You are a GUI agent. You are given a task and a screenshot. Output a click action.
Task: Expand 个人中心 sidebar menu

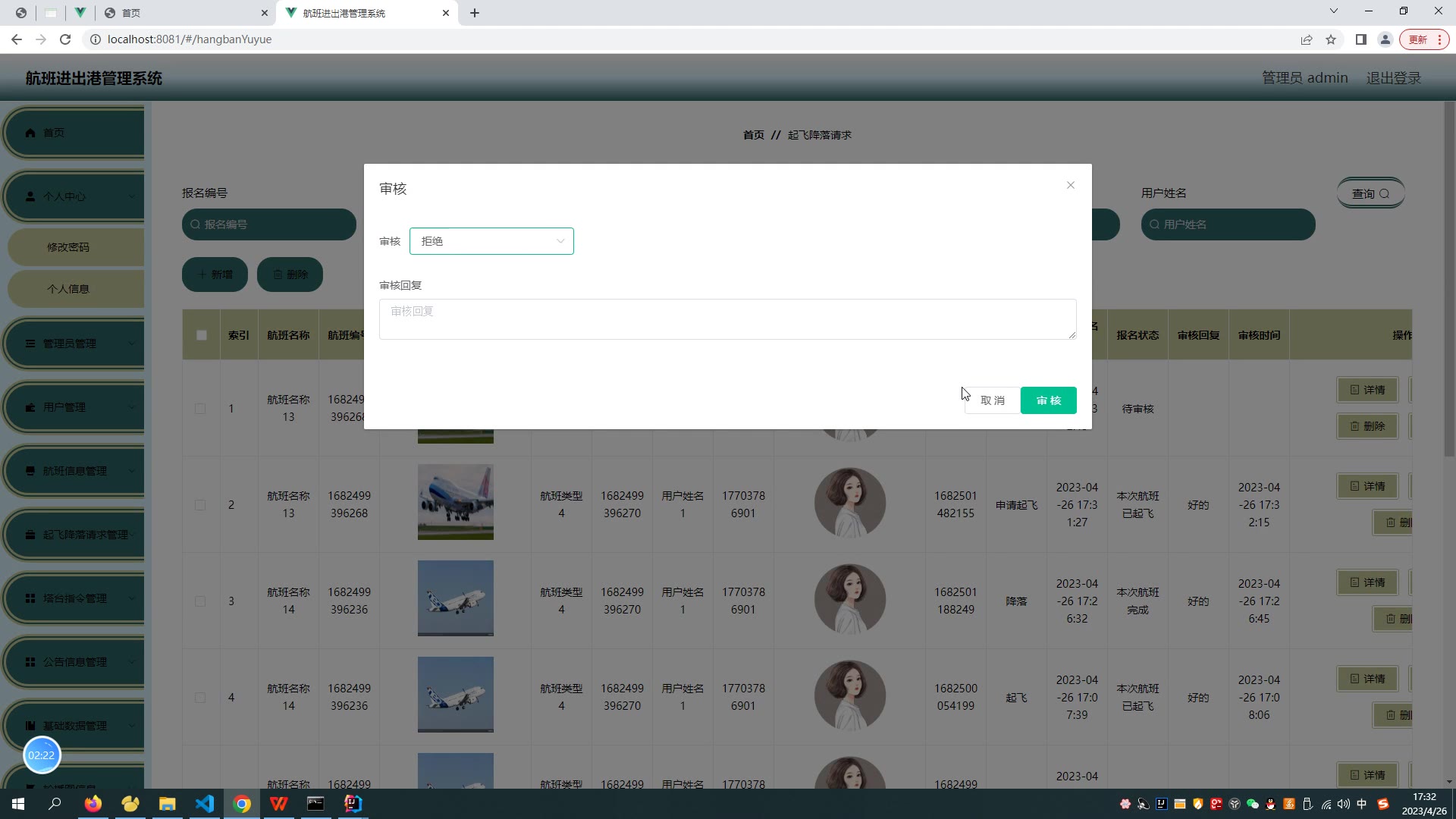pyautogui.click(x=74, y=196)
